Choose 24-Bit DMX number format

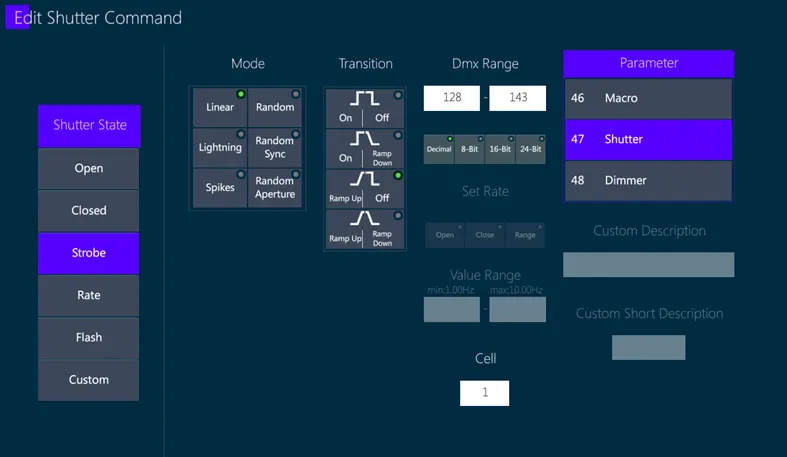531,149
